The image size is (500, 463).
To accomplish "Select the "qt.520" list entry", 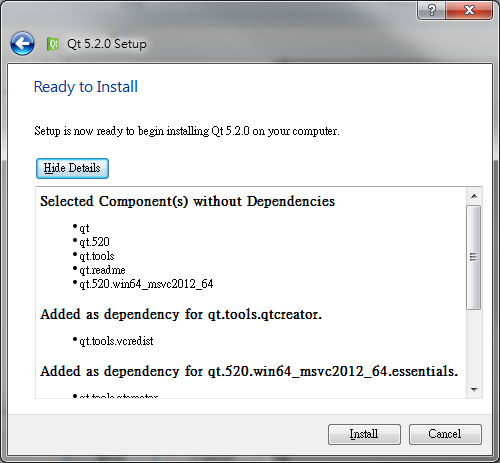I will 94,242.
